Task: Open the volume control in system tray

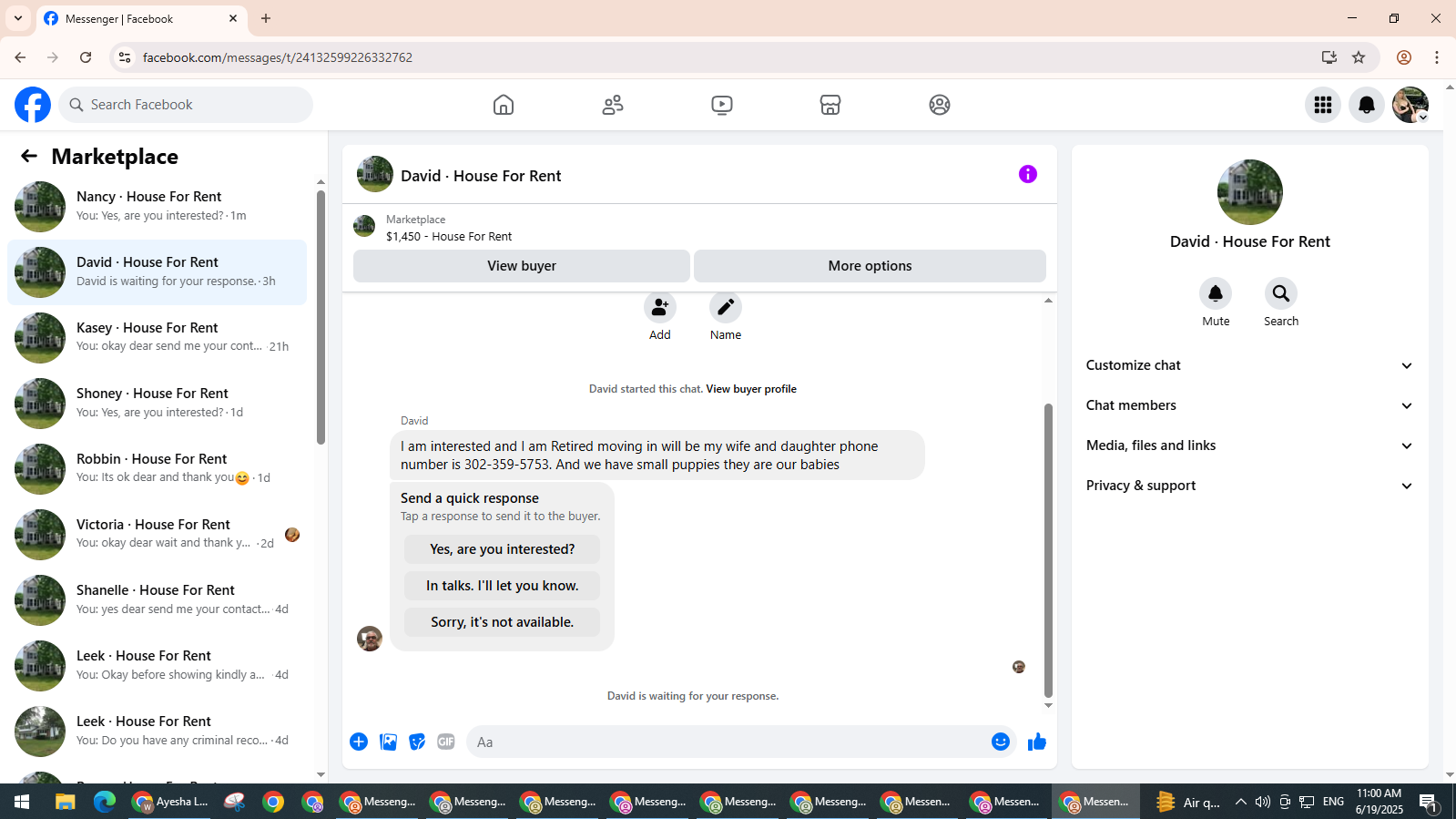Action: click(x=1262, y=802)
